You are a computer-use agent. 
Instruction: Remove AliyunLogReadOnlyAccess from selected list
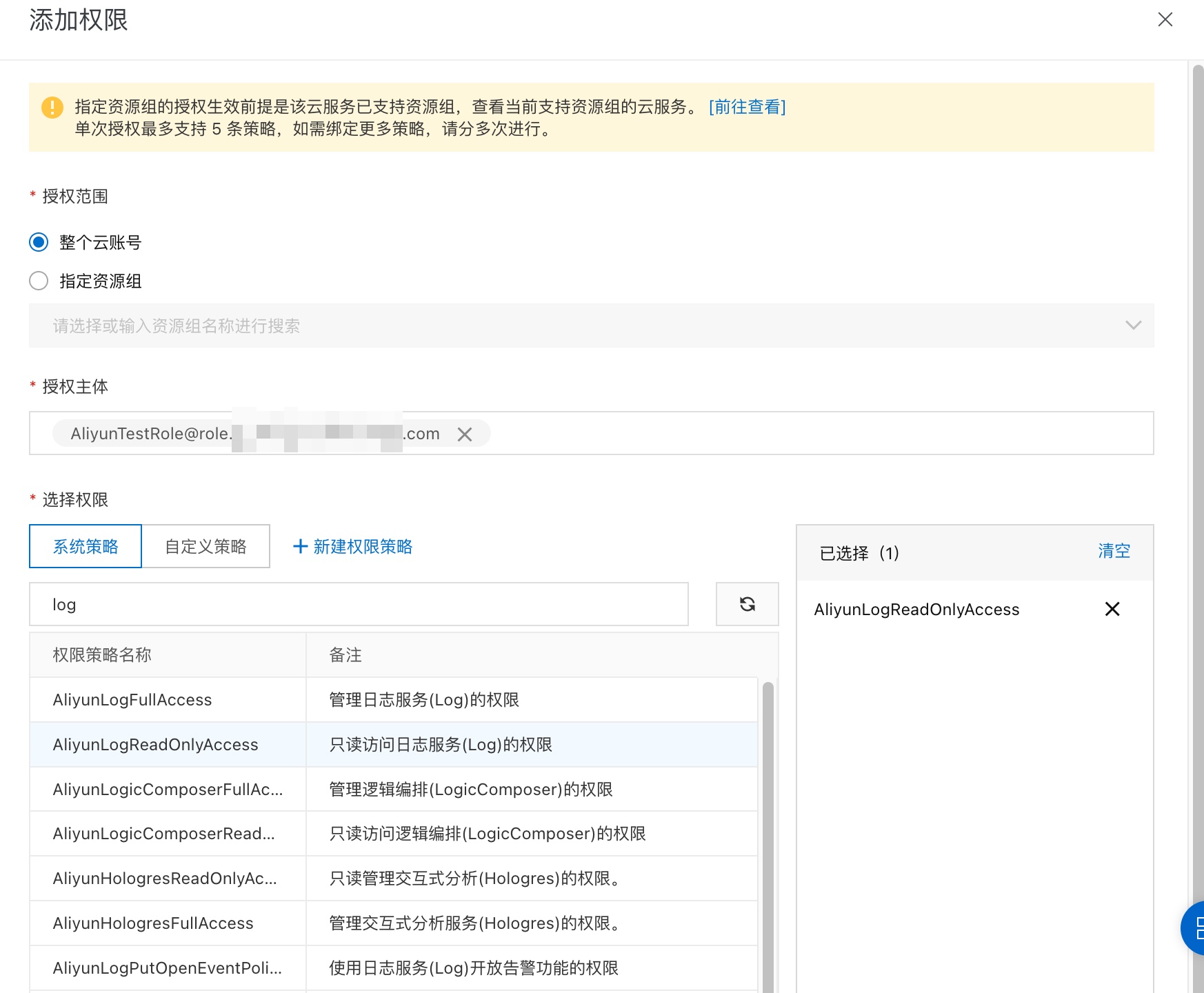click(x=1112, y=609)
